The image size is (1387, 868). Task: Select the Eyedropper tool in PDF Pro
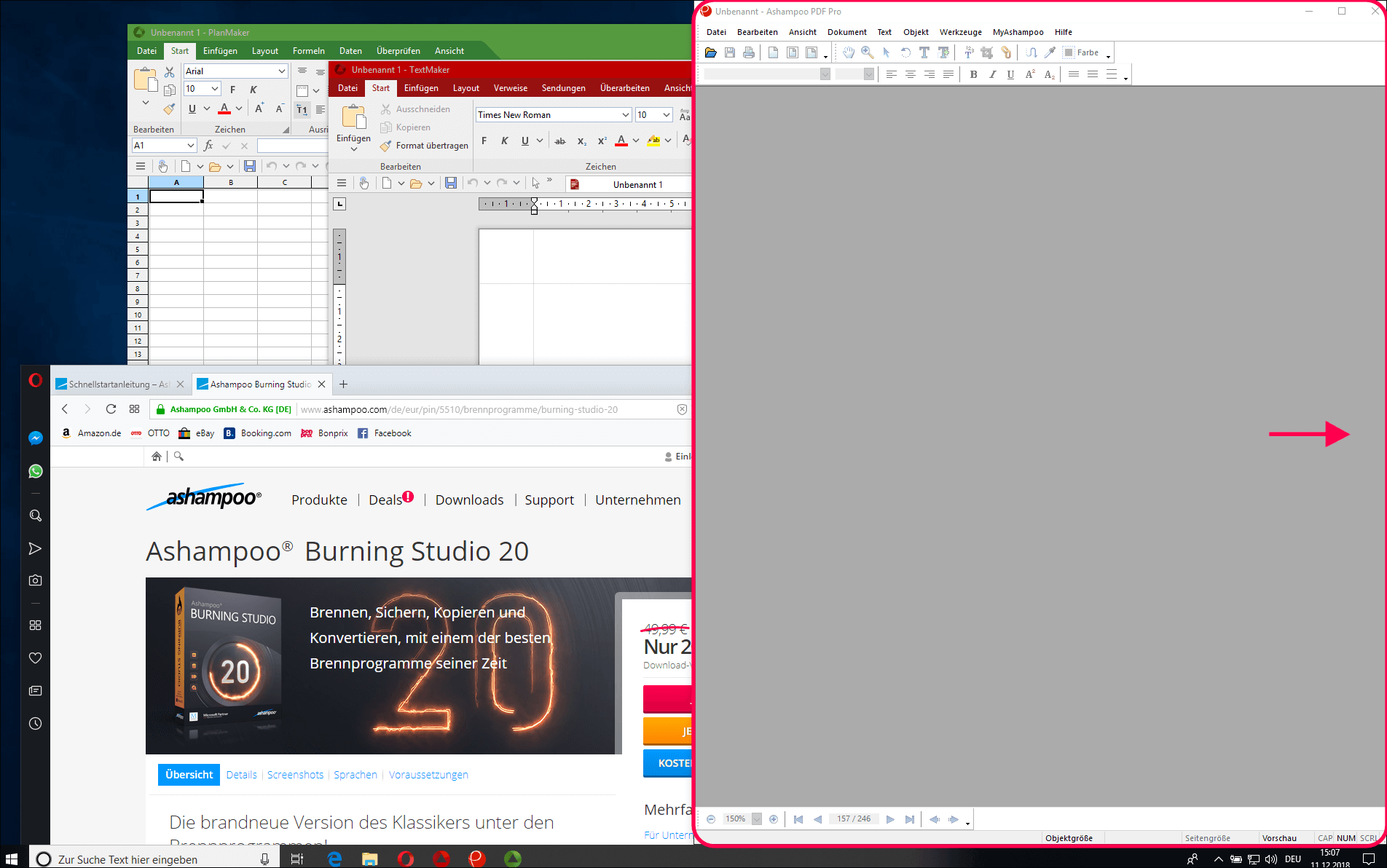pyautogui.click(x=1050, y=52)
